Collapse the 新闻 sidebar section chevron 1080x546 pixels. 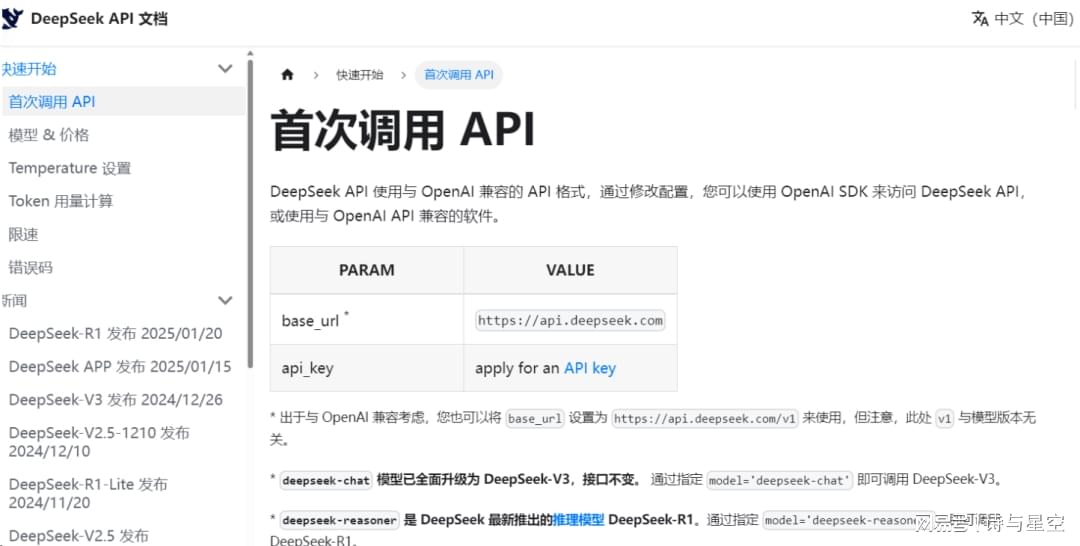pyautogui.click(x=225, y=300)
